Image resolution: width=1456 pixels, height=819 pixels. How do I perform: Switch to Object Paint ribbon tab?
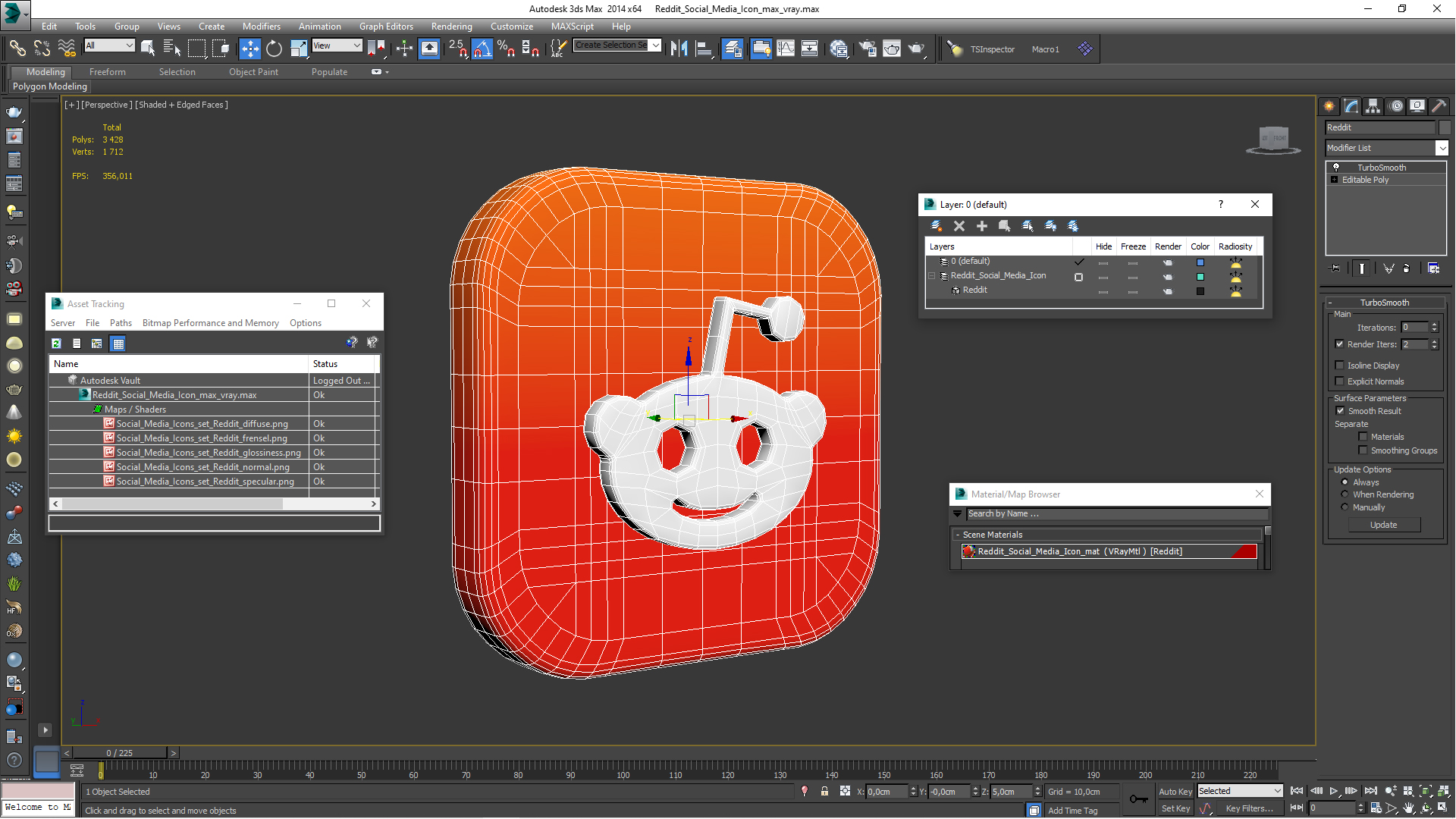click(253, 72)
